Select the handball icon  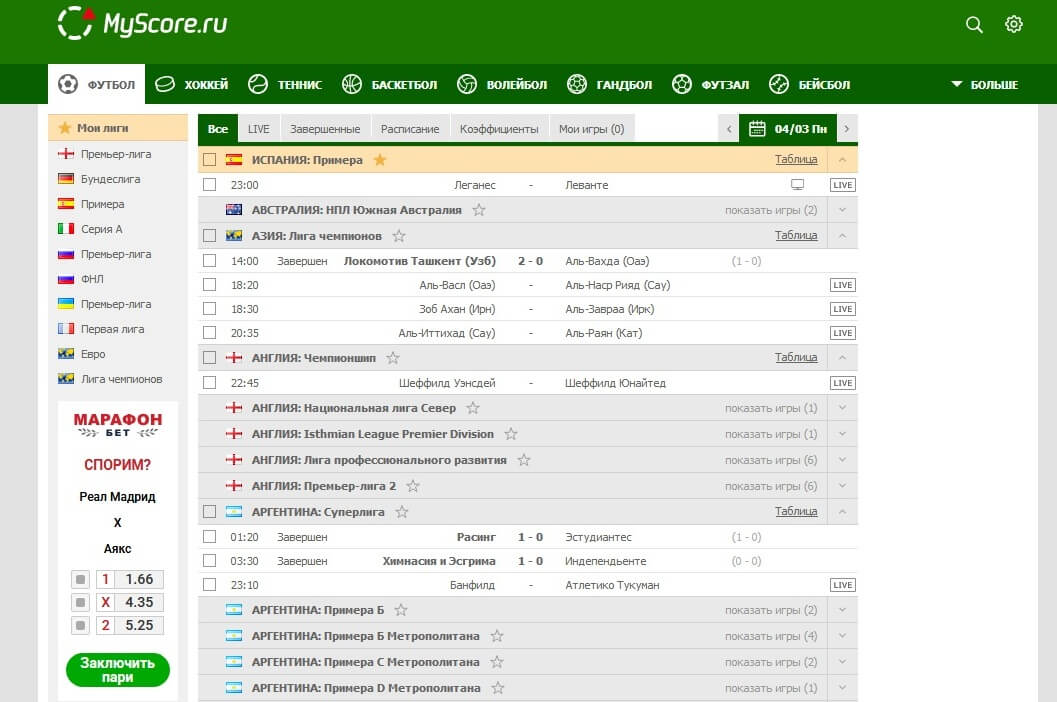576,84
